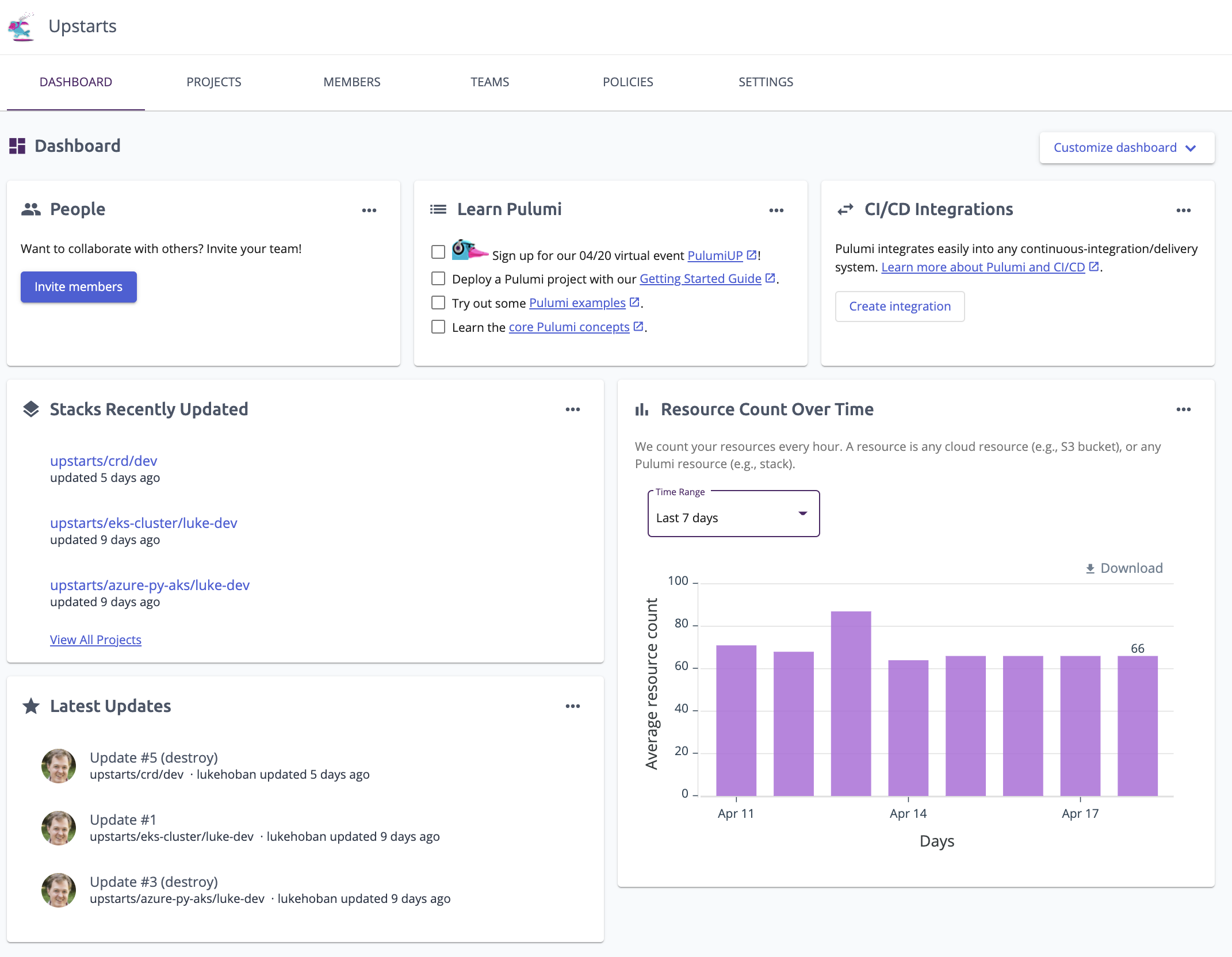Click the View All Projects link
1232x957 pixels.
point(95,640)
